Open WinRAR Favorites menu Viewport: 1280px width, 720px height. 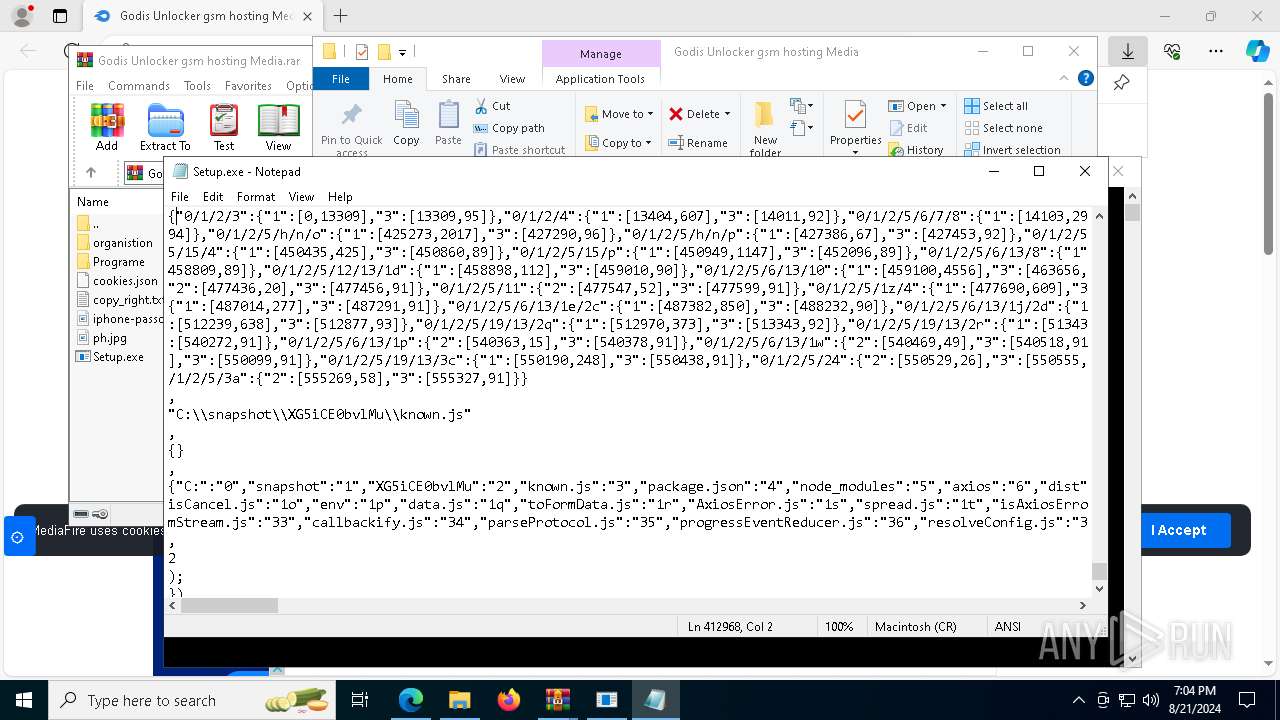coord(248,86)
